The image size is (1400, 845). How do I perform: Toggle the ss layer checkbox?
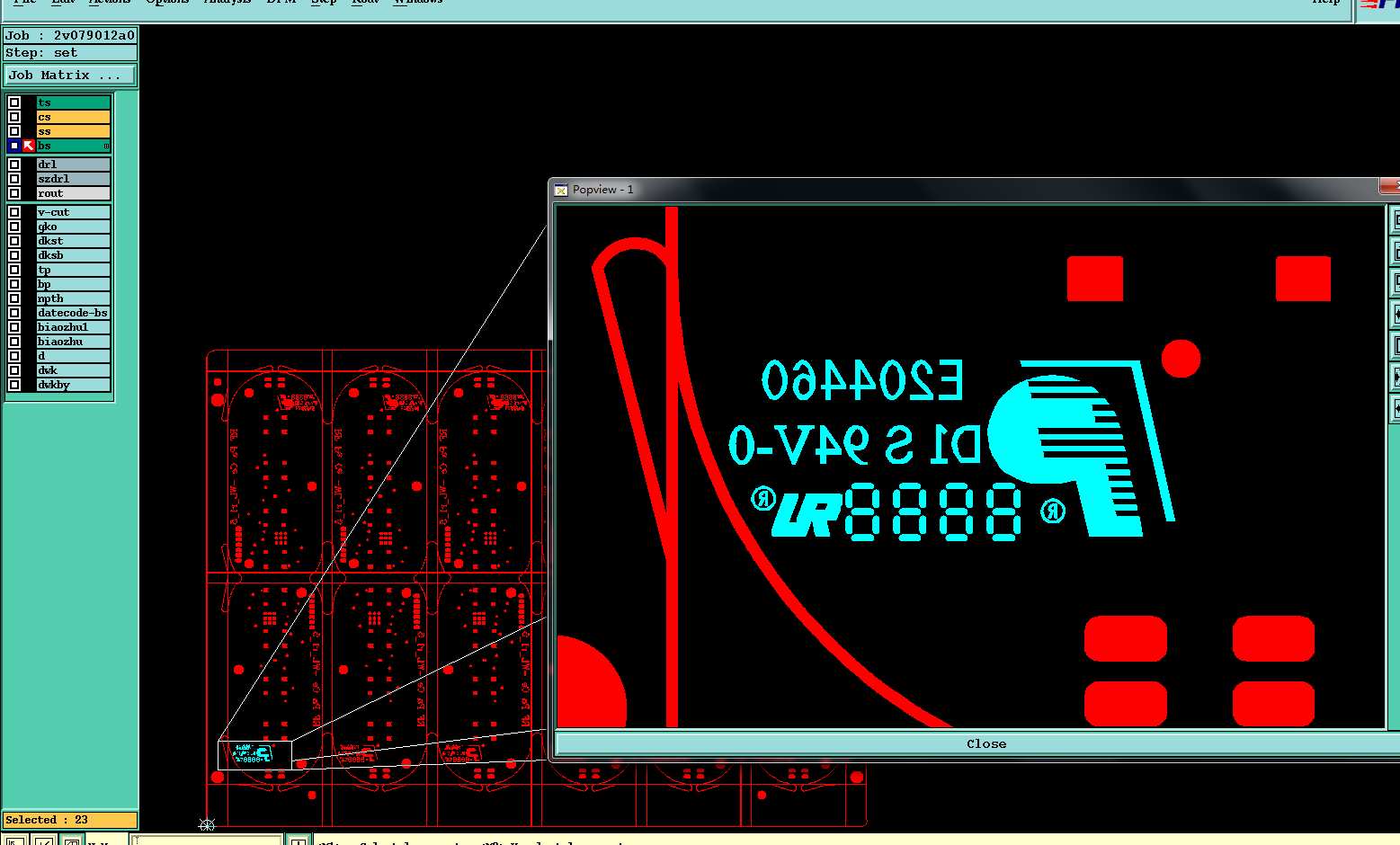coord(14,131)
